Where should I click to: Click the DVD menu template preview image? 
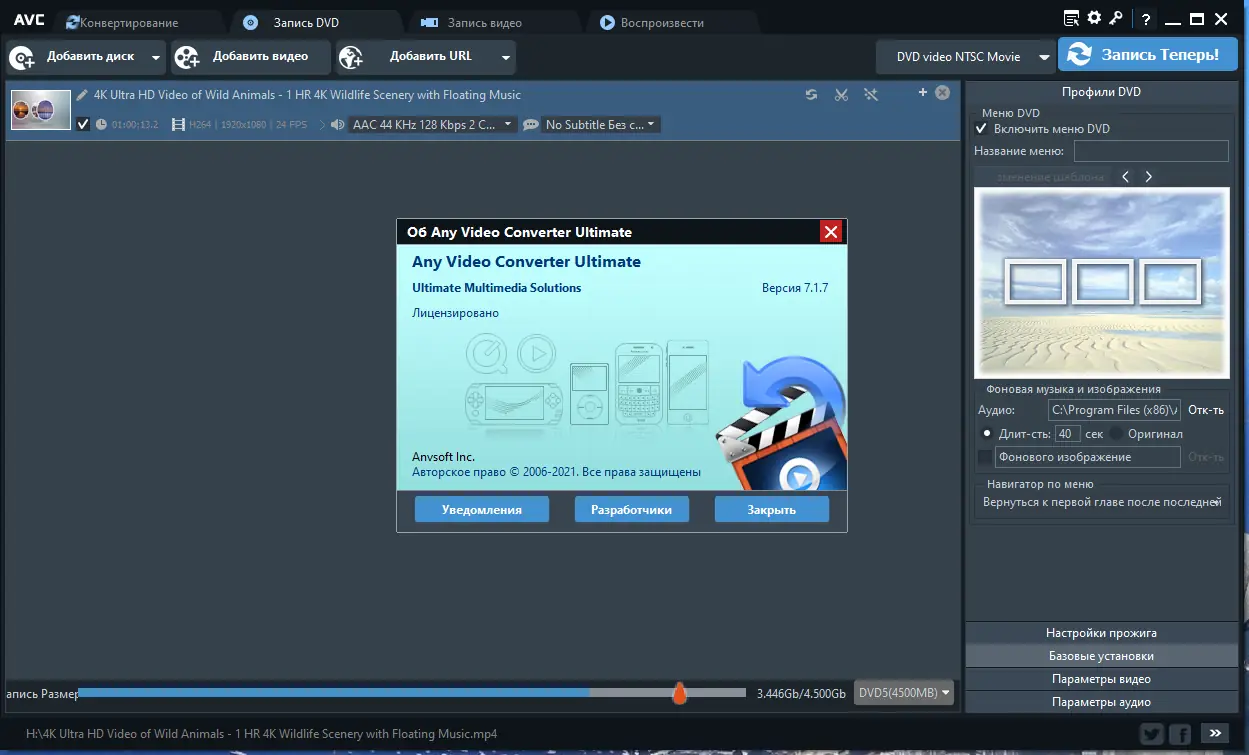click(1101, 283)
